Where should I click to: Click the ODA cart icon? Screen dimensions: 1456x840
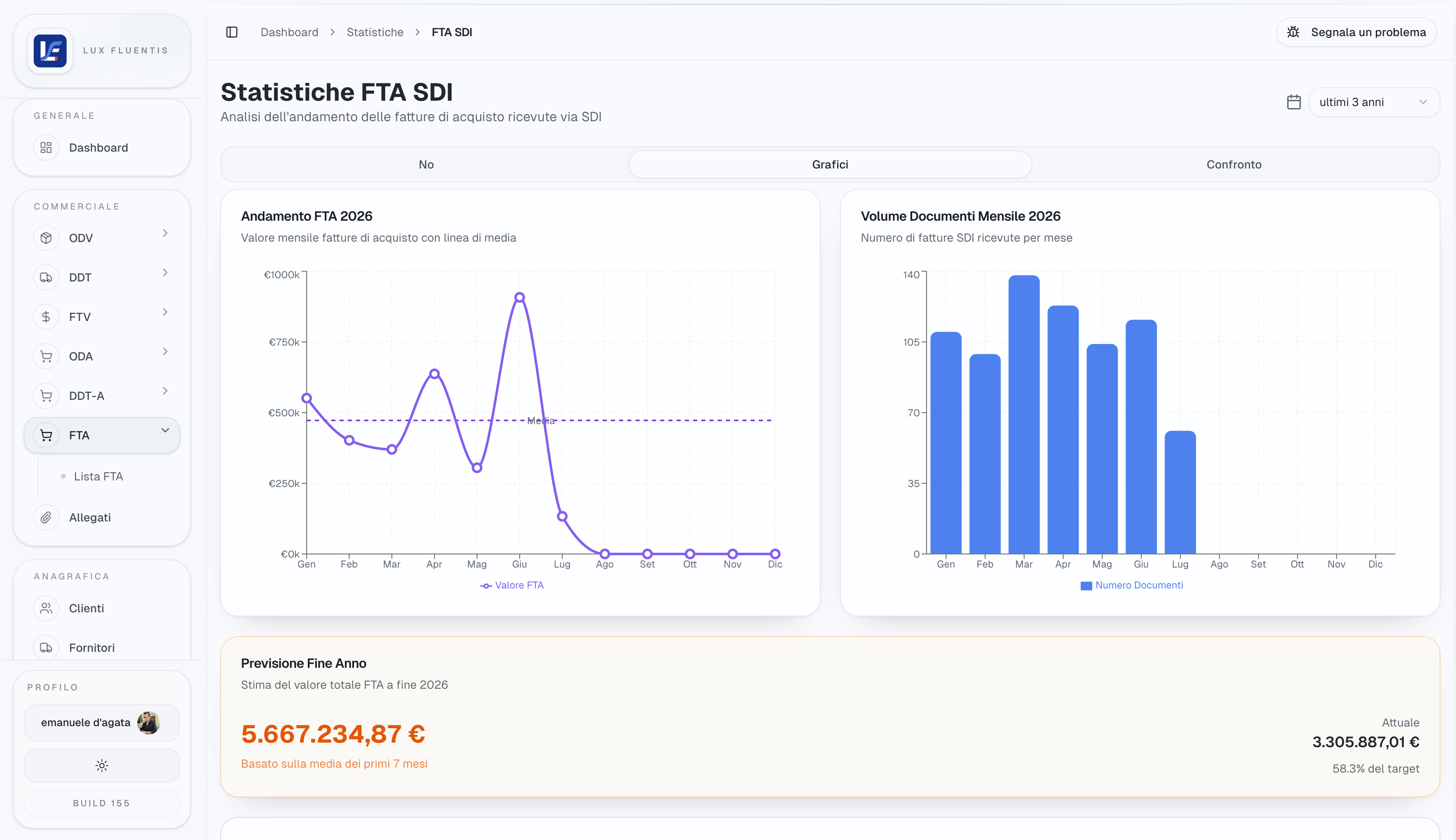pyautogui.click(x=46, y=357)
